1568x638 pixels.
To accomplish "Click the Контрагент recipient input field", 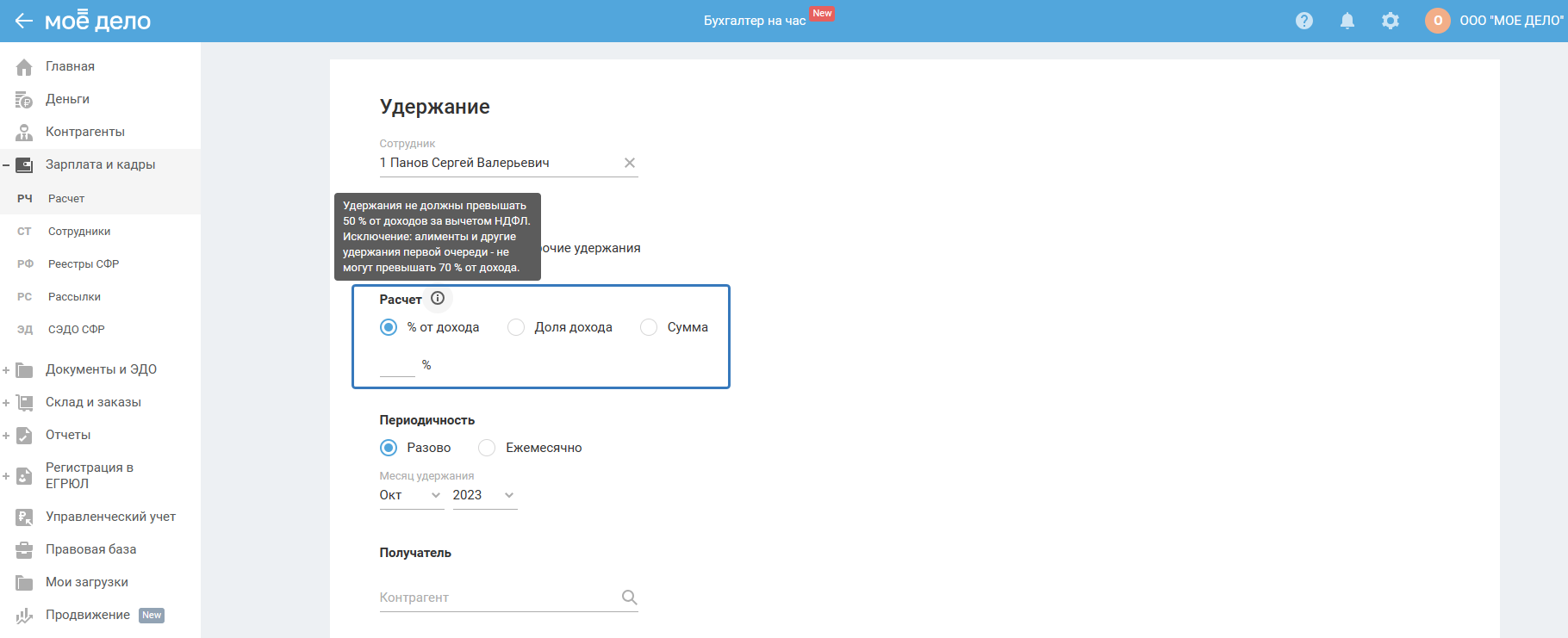I will pyautogui.click(x=508, y=597).
